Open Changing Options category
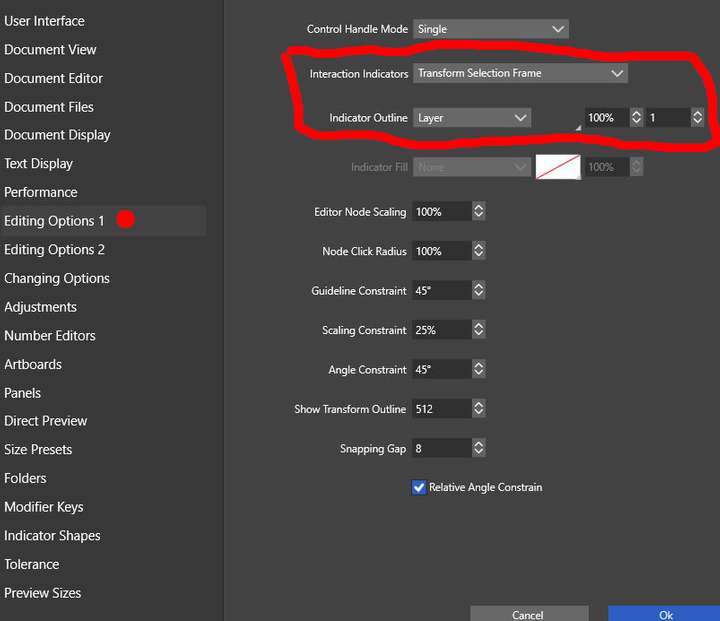This screenshot has height=621, width=720. (56, 278)
